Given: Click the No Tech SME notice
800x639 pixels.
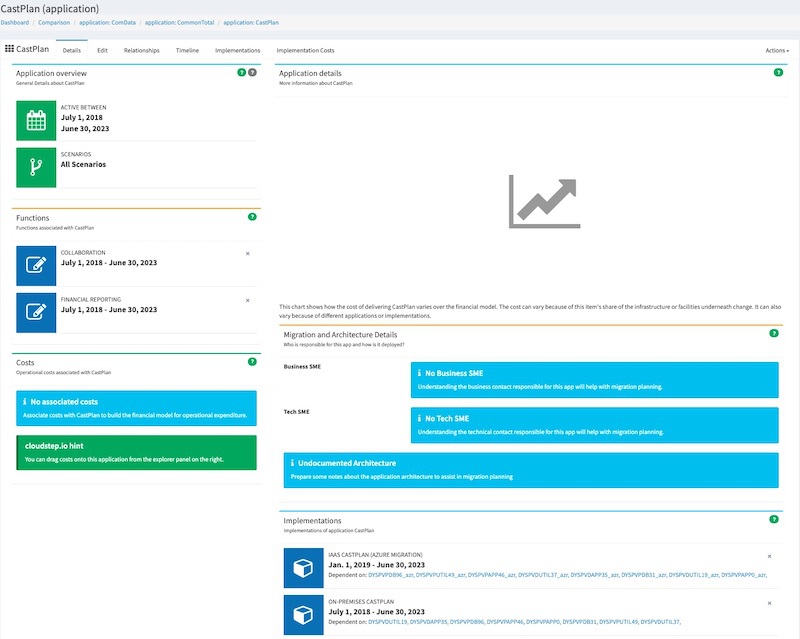Looking at the screenshot, I should (x=594, y=425).
